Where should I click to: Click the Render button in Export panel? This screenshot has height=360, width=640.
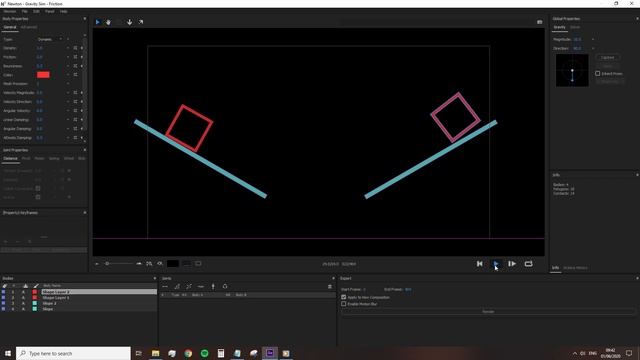click(488, 311)
